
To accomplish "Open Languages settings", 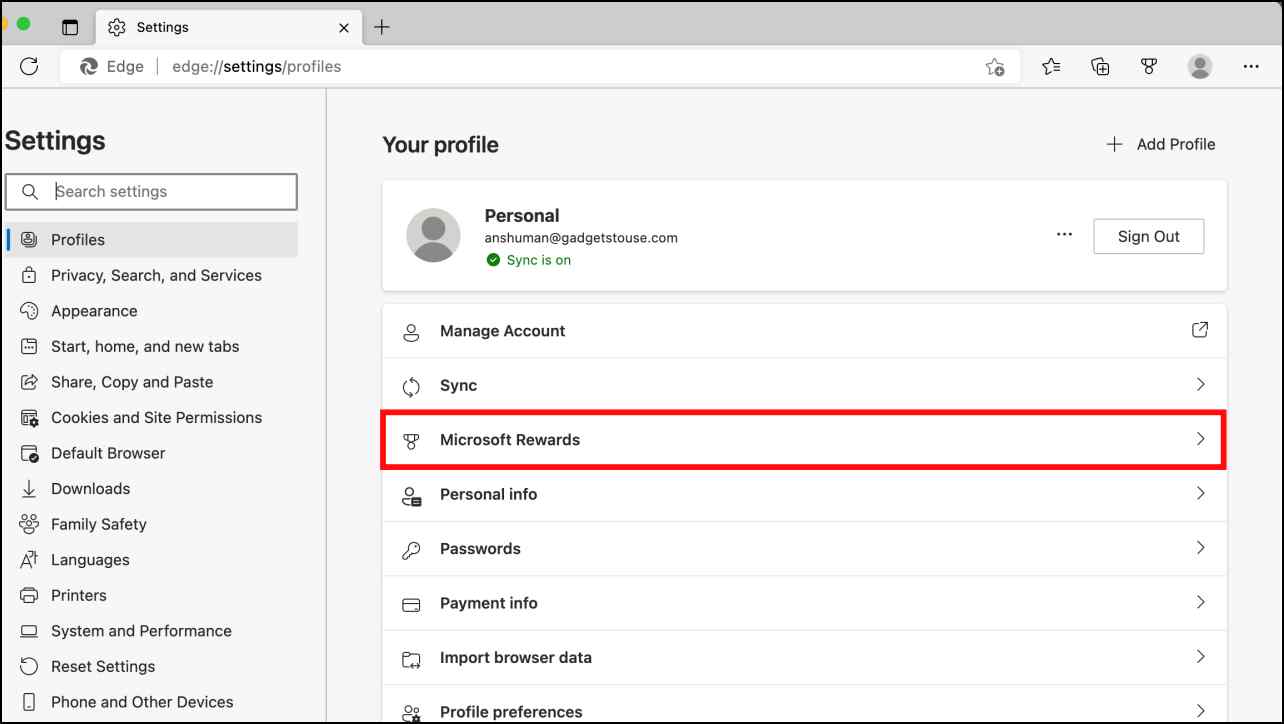I will tap(151, 560).
